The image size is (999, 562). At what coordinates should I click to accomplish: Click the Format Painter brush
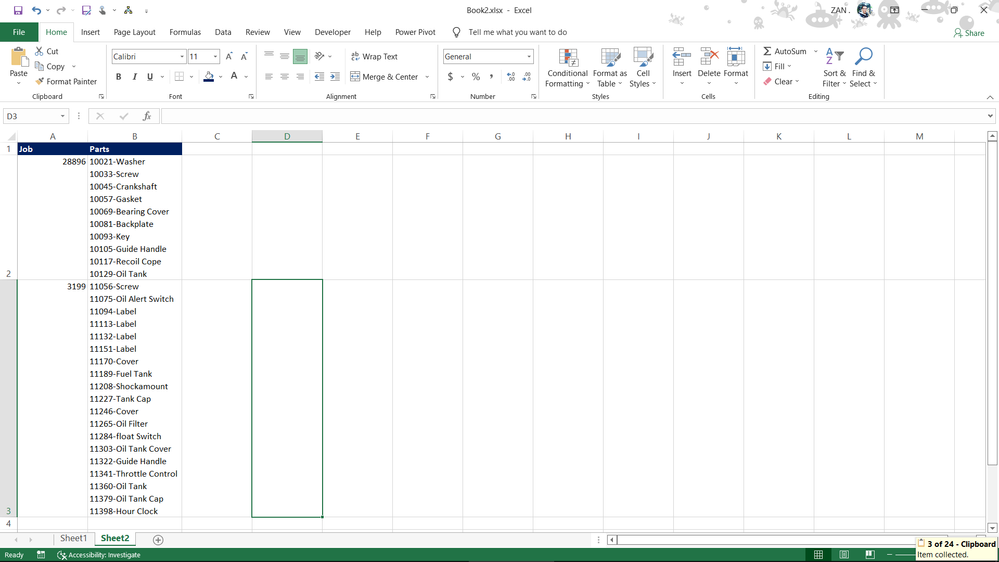tap(40, 82)
